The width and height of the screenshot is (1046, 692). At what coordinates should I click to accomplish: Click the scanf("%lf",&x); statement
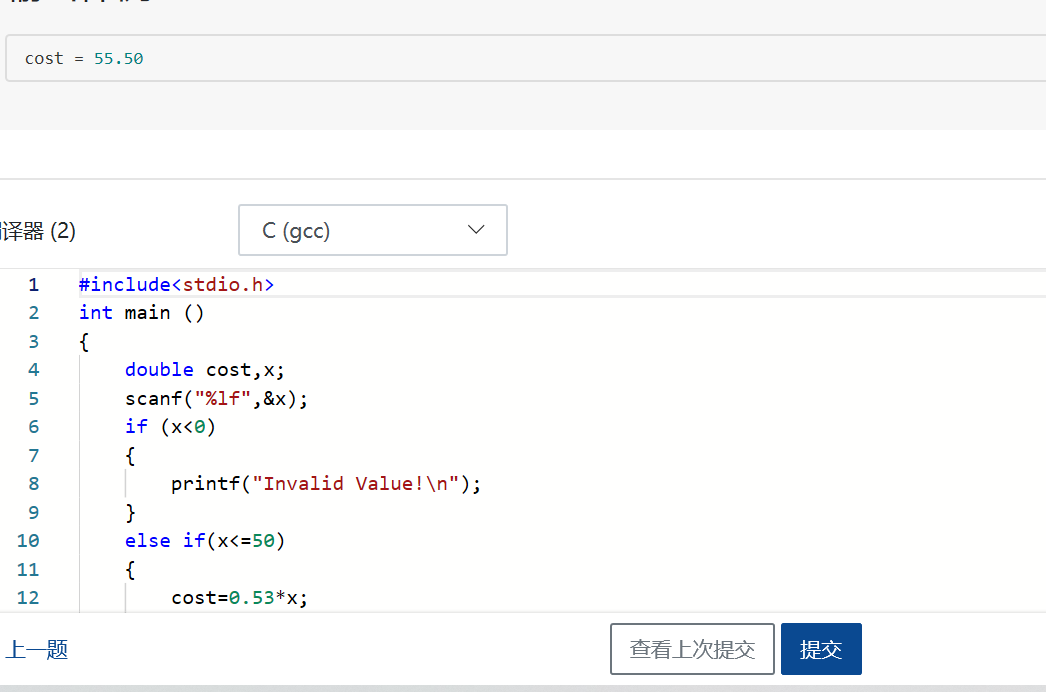click(x=216, y=399)
